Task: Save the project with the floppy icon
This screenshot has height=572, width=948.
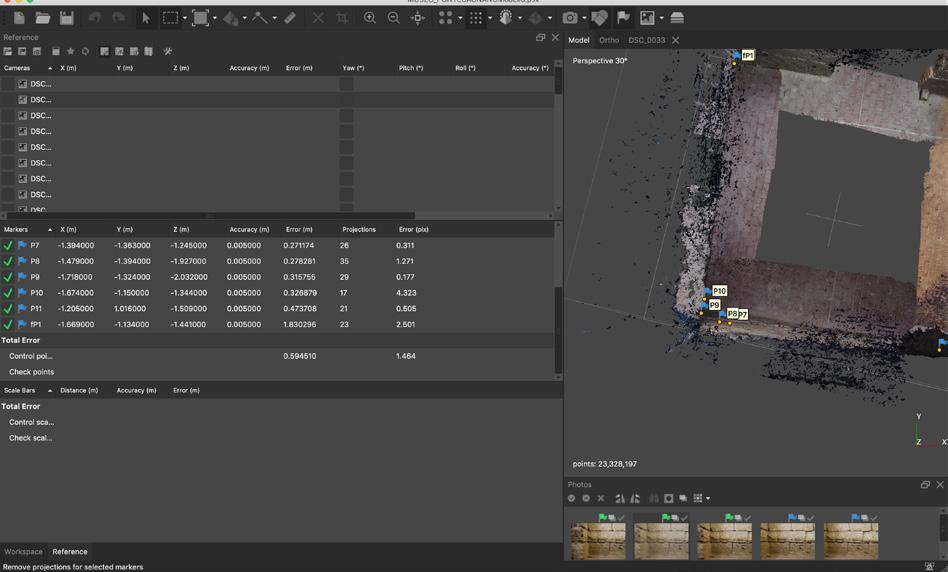Action: pyautogui.click(x=67, y=18)
